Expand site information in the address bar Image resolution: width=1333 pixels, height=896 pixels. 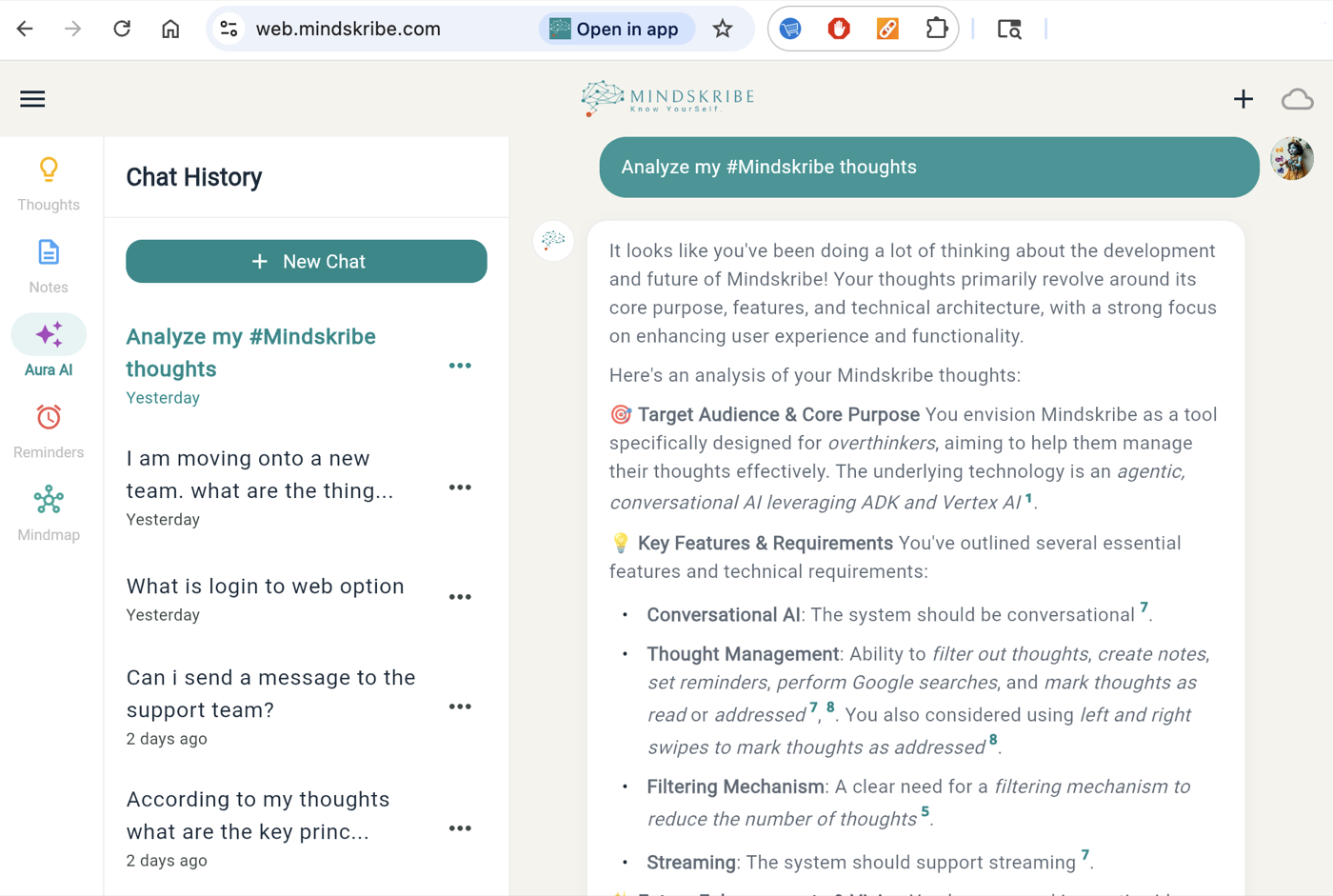(x=228, y=29)
